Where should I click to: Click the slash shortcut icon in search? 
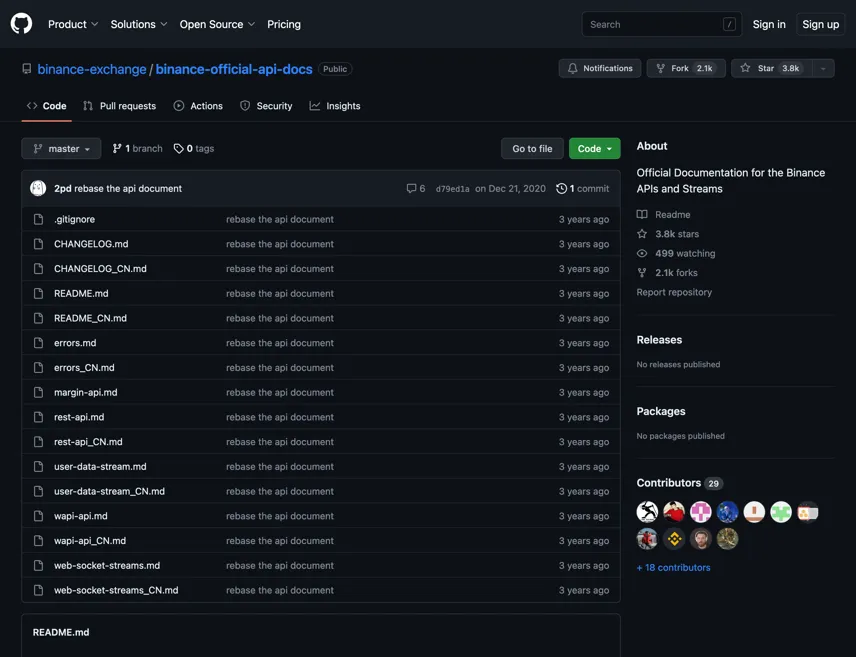tap(729, 25)
